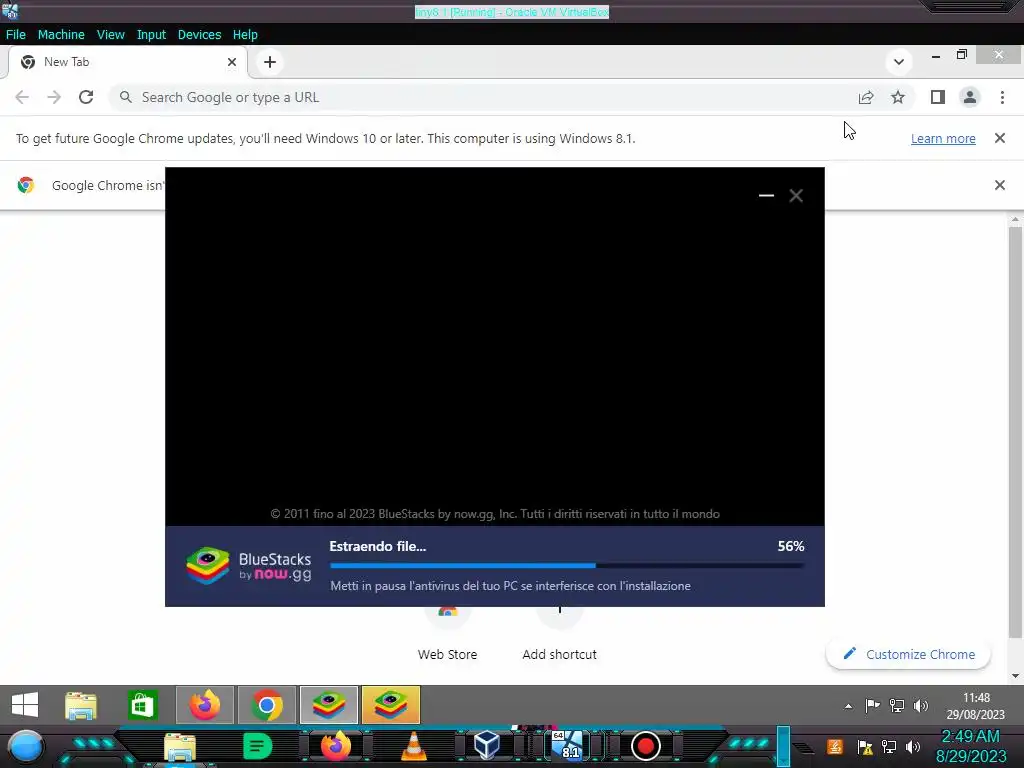Open guest Action Center flag icon
1024x768 pixels.
[872, 706]
